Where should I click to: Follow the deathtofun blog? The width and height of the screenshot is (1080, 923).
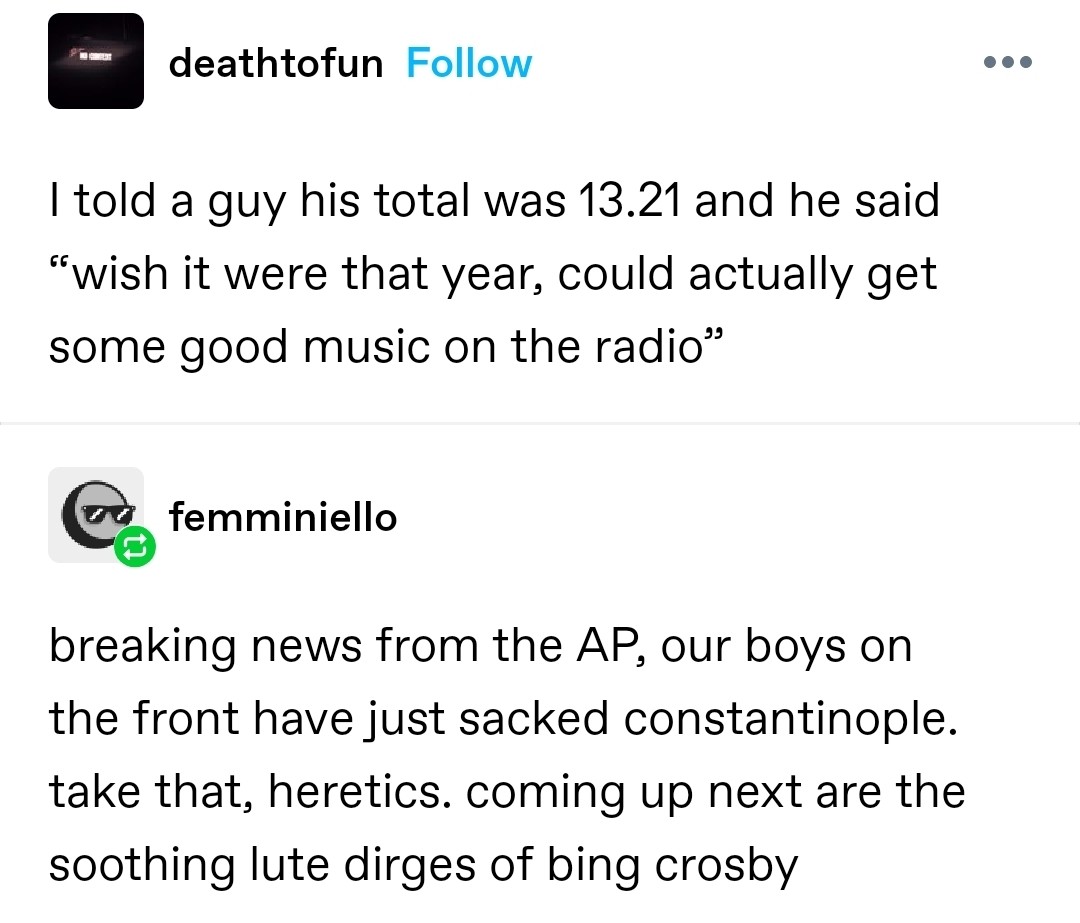tap(469, 63)
